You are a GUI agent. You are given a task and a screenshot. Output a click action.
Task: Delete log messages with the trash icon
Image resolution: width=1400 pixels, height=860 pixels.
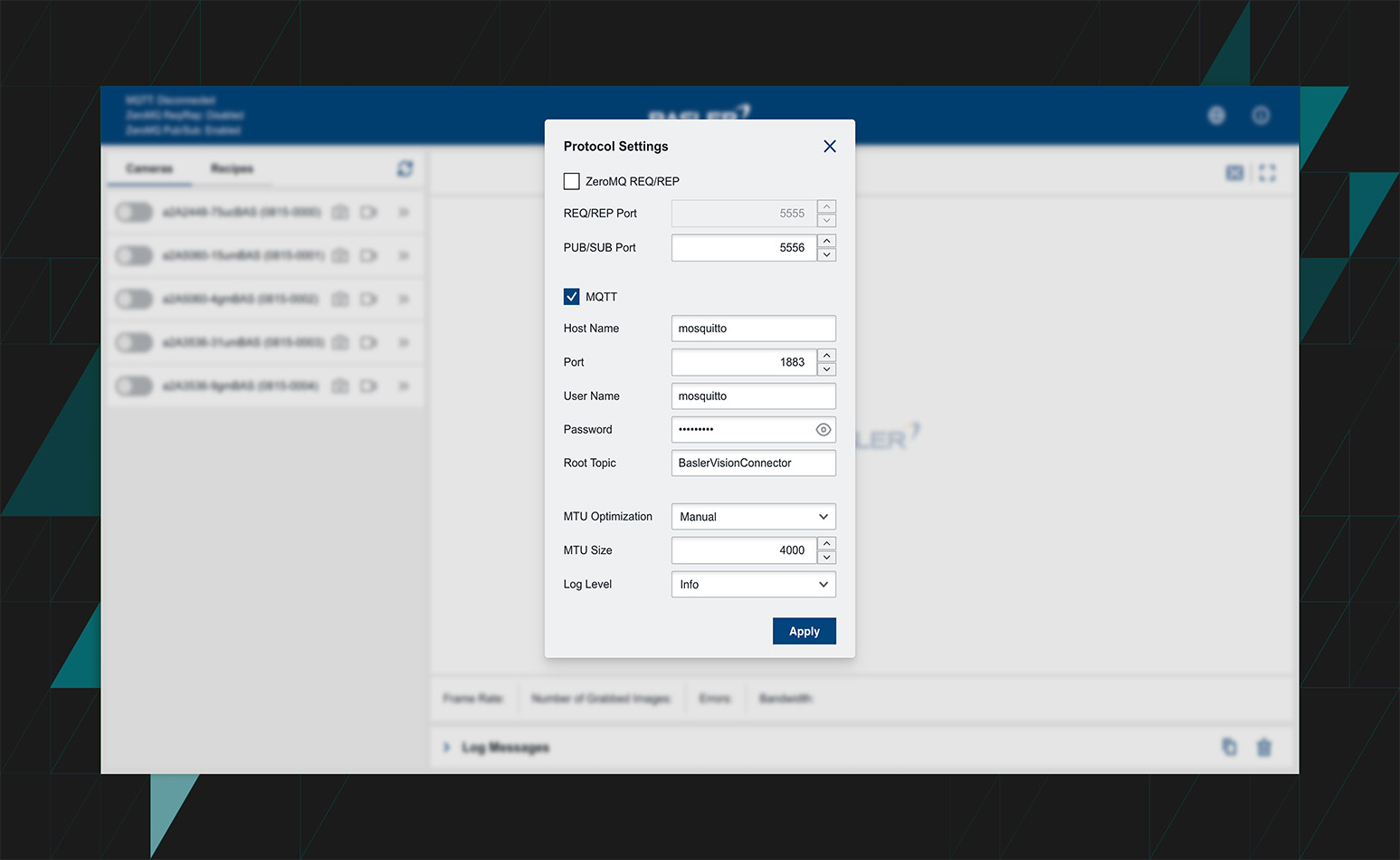1264,747
